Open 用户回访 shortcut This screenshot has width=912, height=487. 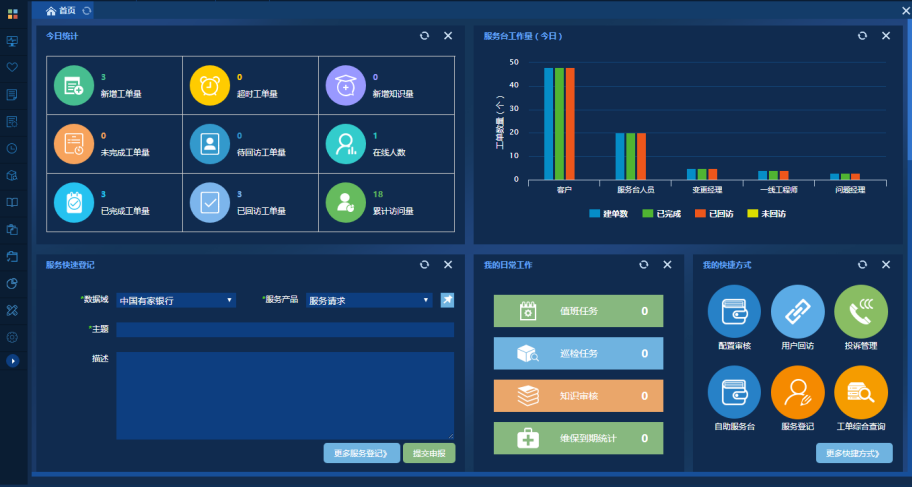tap(797, 311)
